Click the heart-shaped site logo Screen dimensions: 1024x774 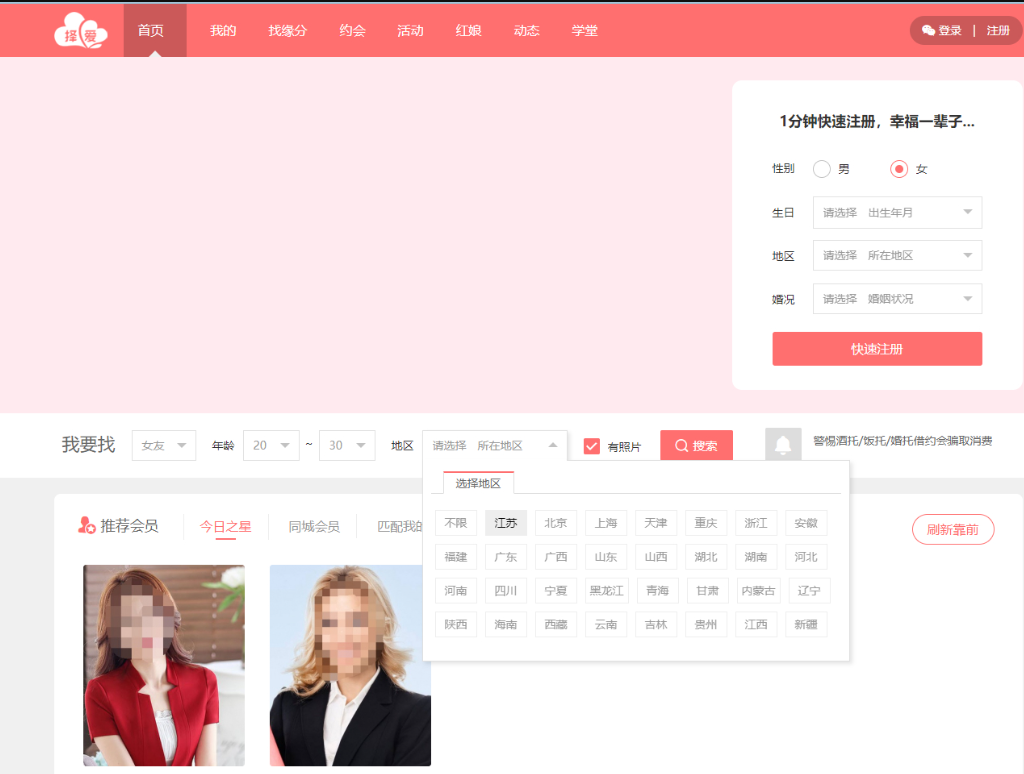(81, 30)
